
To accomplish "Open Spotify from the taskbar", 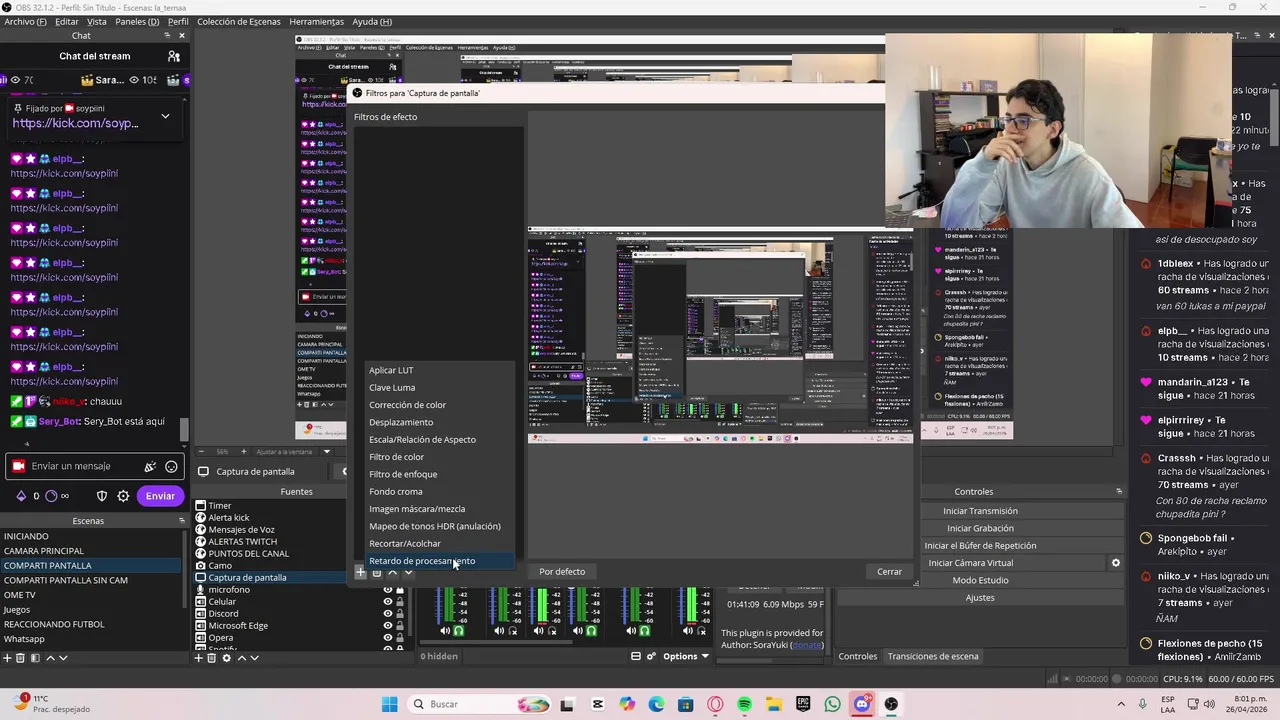I will (x=744, y=704).
